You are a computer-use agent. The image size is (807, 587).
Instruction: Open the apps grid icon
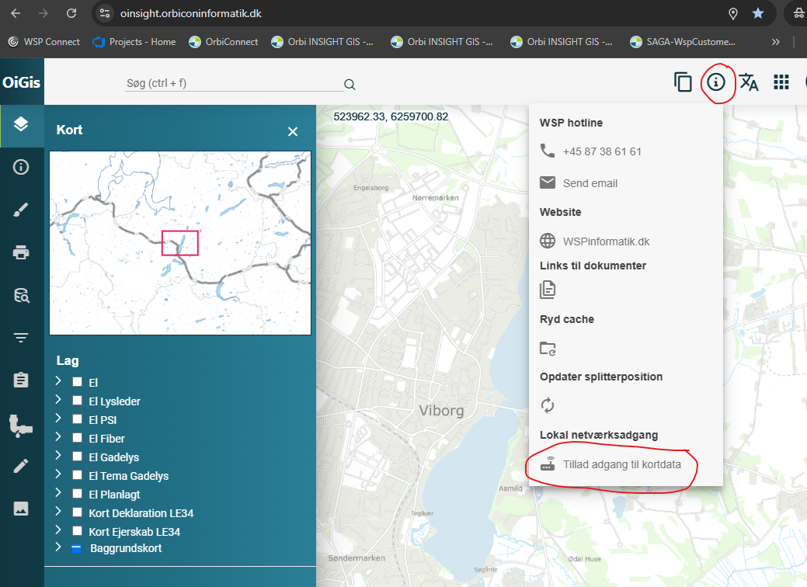[781, 82]
